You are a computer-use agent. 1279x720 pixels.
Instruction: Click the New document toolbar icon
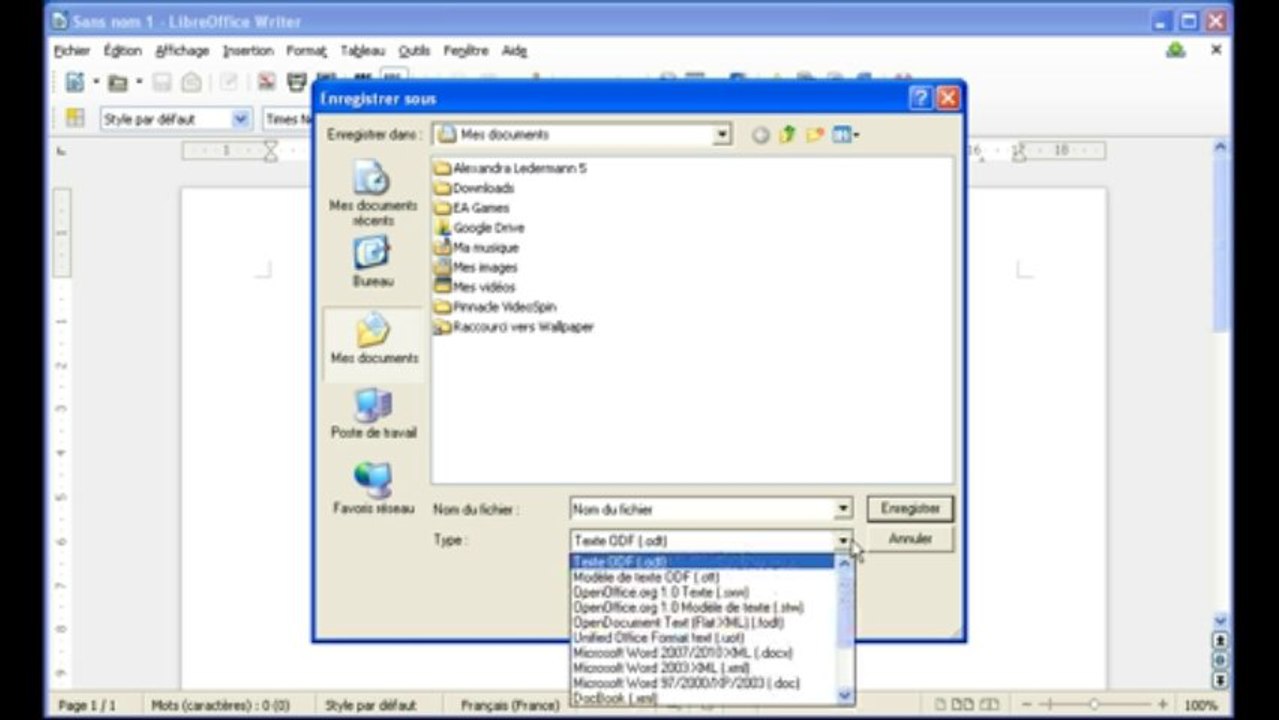74,82
